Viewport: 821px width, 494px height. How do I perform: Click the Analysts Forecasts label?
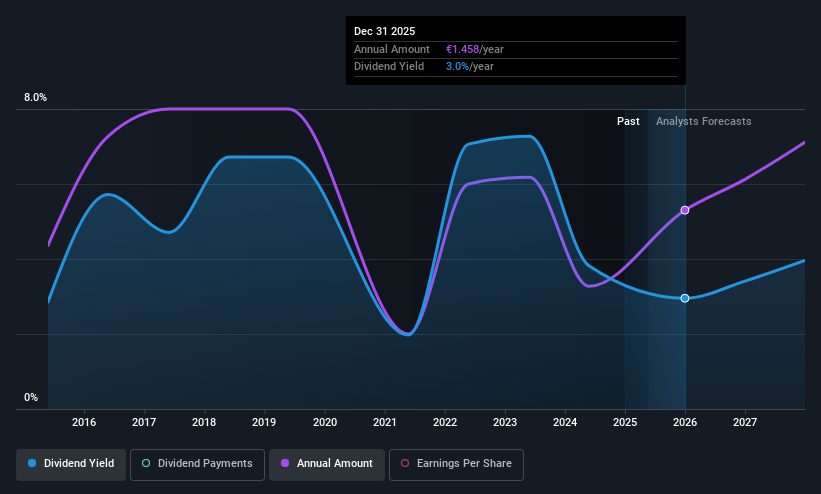pyautogui.click(x=704, y=122)
